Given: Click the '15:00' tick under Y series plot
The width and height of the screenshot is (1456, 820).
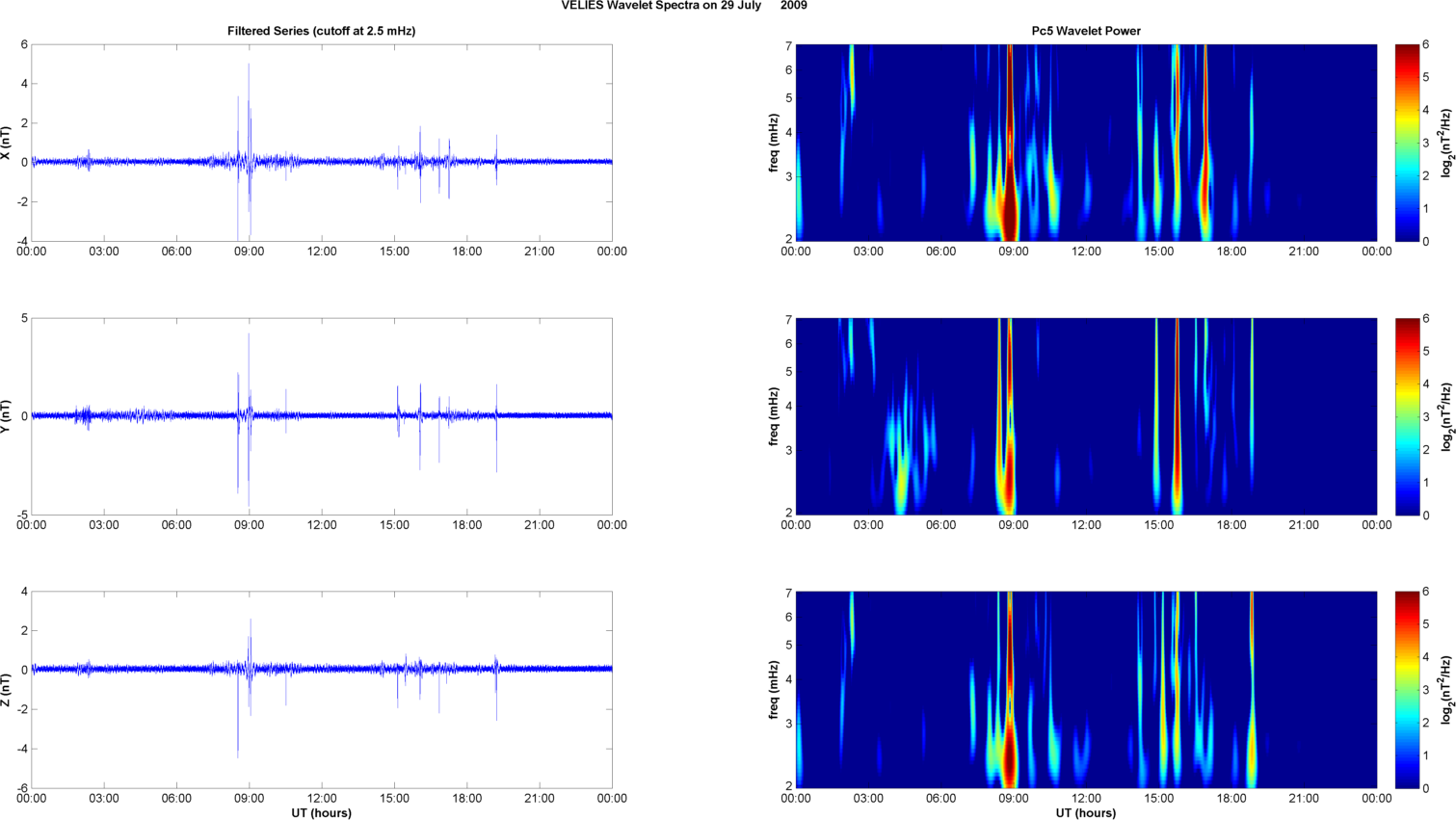Looking at the screenshot, I should click(395, 525).
